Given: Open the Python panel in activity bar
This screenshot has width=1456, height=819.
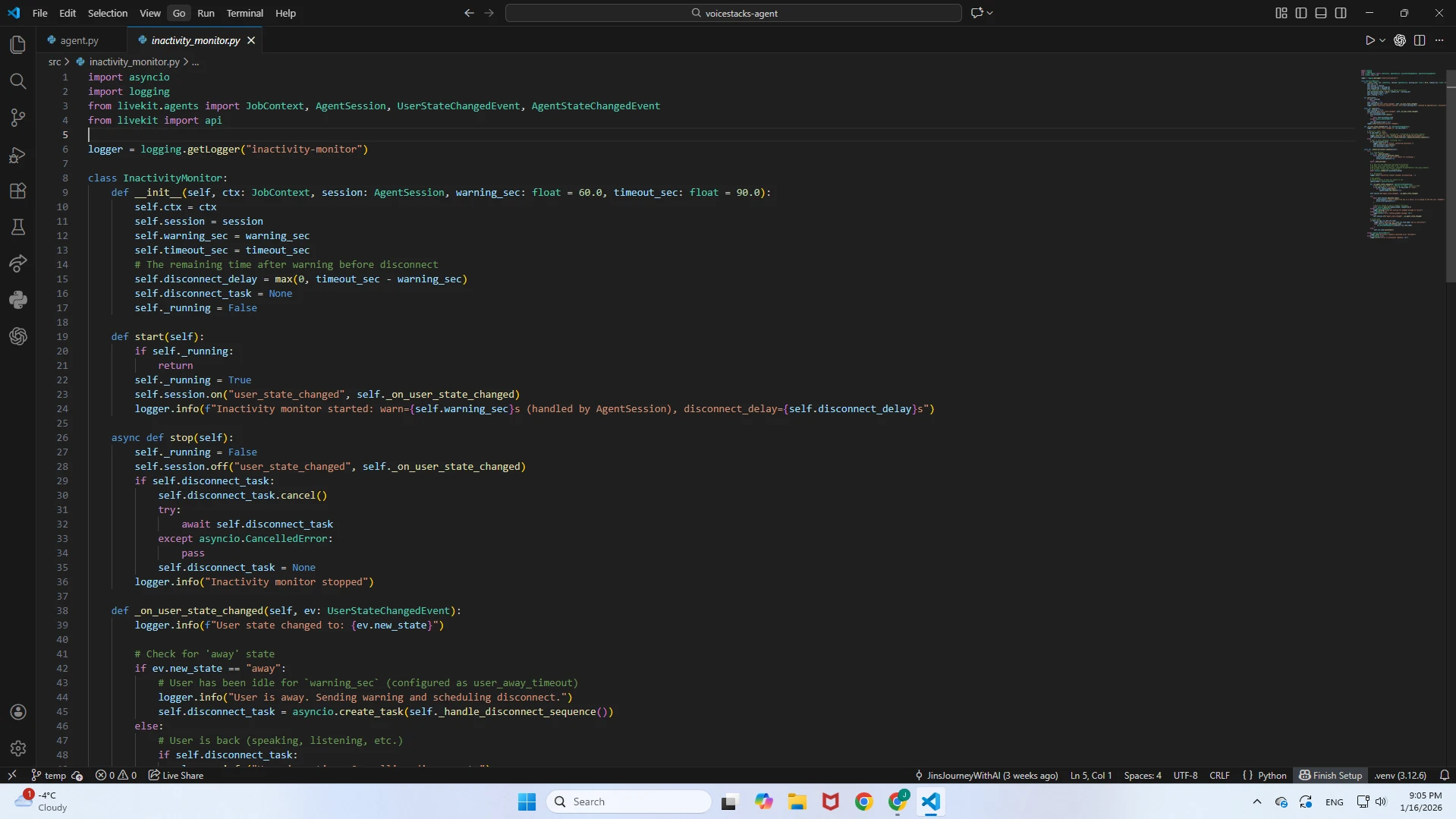Looking at the screenshot, I should (x=18, y=300).
